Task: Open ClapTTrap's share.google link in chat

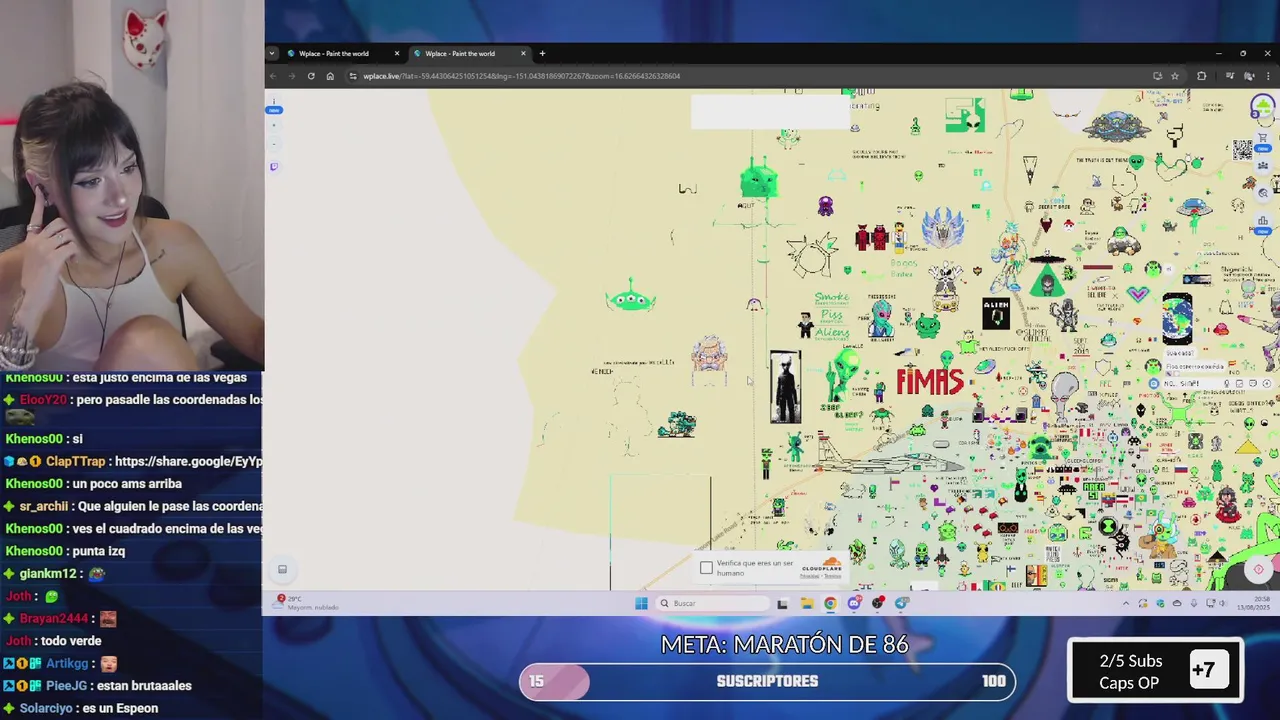Action: point(188,461)
